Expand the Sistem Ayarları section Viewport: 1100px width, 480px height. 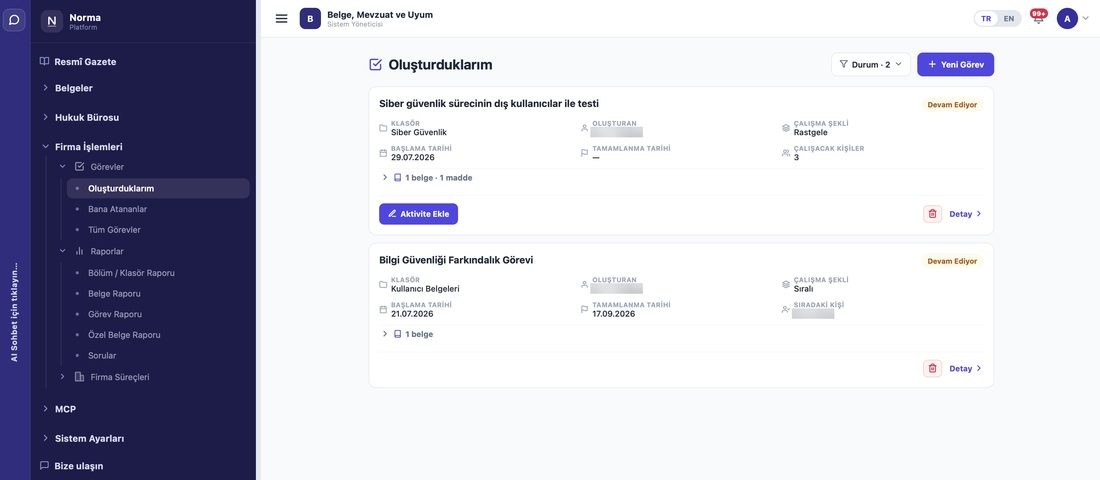pos(46,438)
